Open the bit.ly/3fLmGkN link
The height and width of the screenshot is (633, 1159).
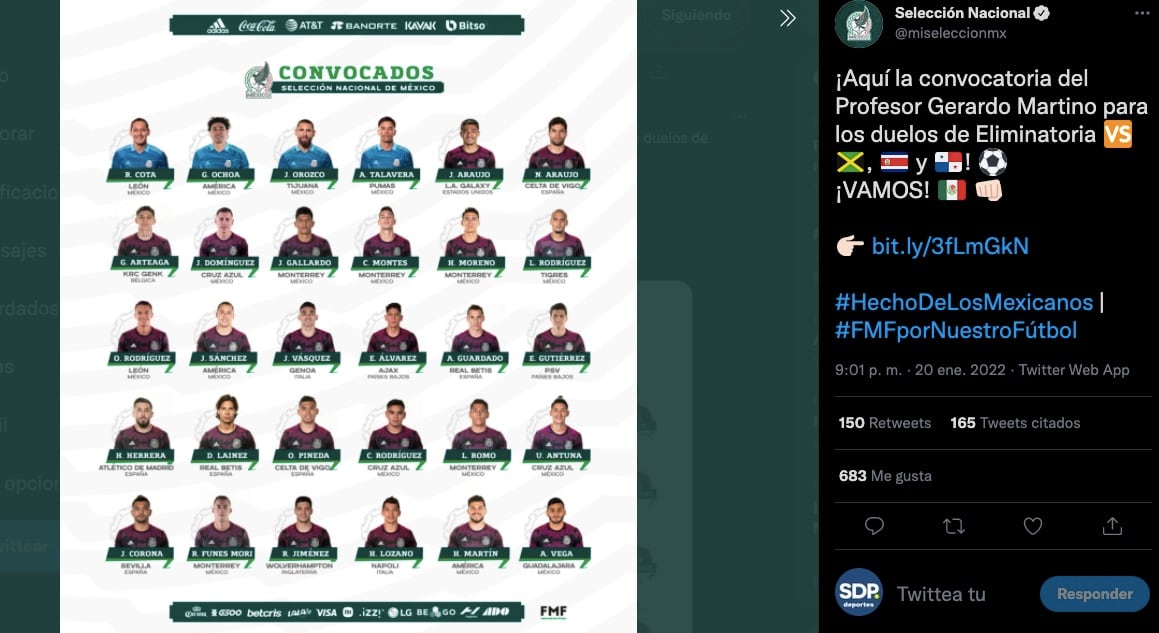tap(950, 246)
